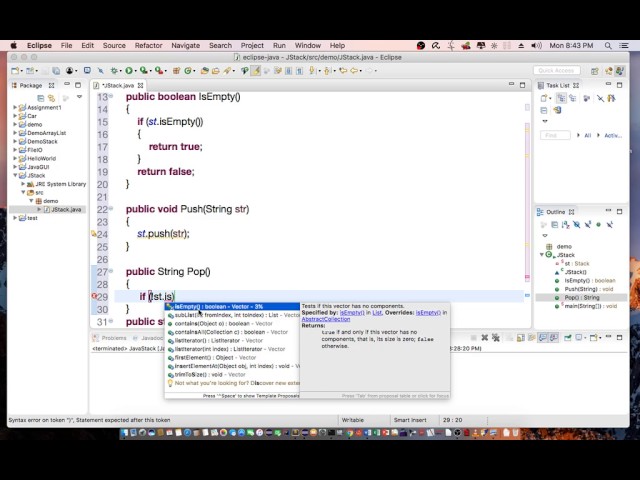Screen dimensions: 640x480
Task: Click the New Java Package icon
Action: point(176,71)
